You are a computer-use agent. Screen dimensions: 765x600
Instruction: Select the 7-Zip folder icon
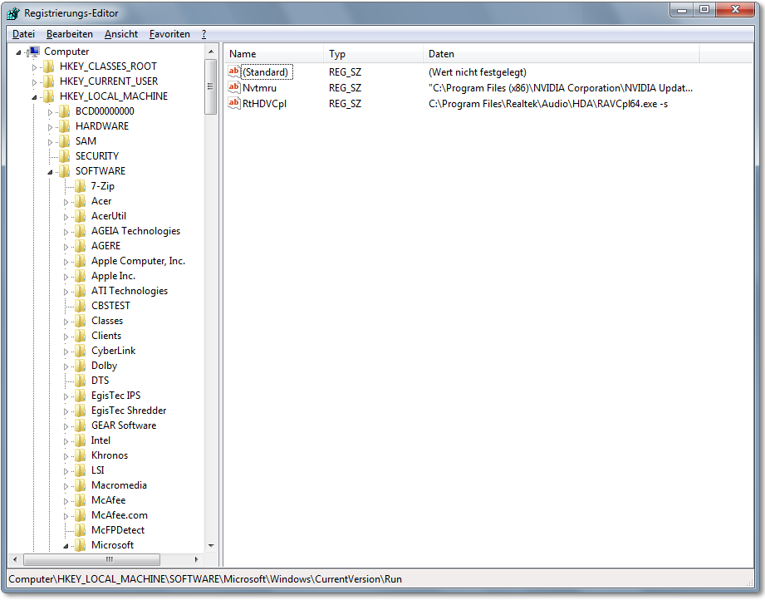click(x=80, y=186)
